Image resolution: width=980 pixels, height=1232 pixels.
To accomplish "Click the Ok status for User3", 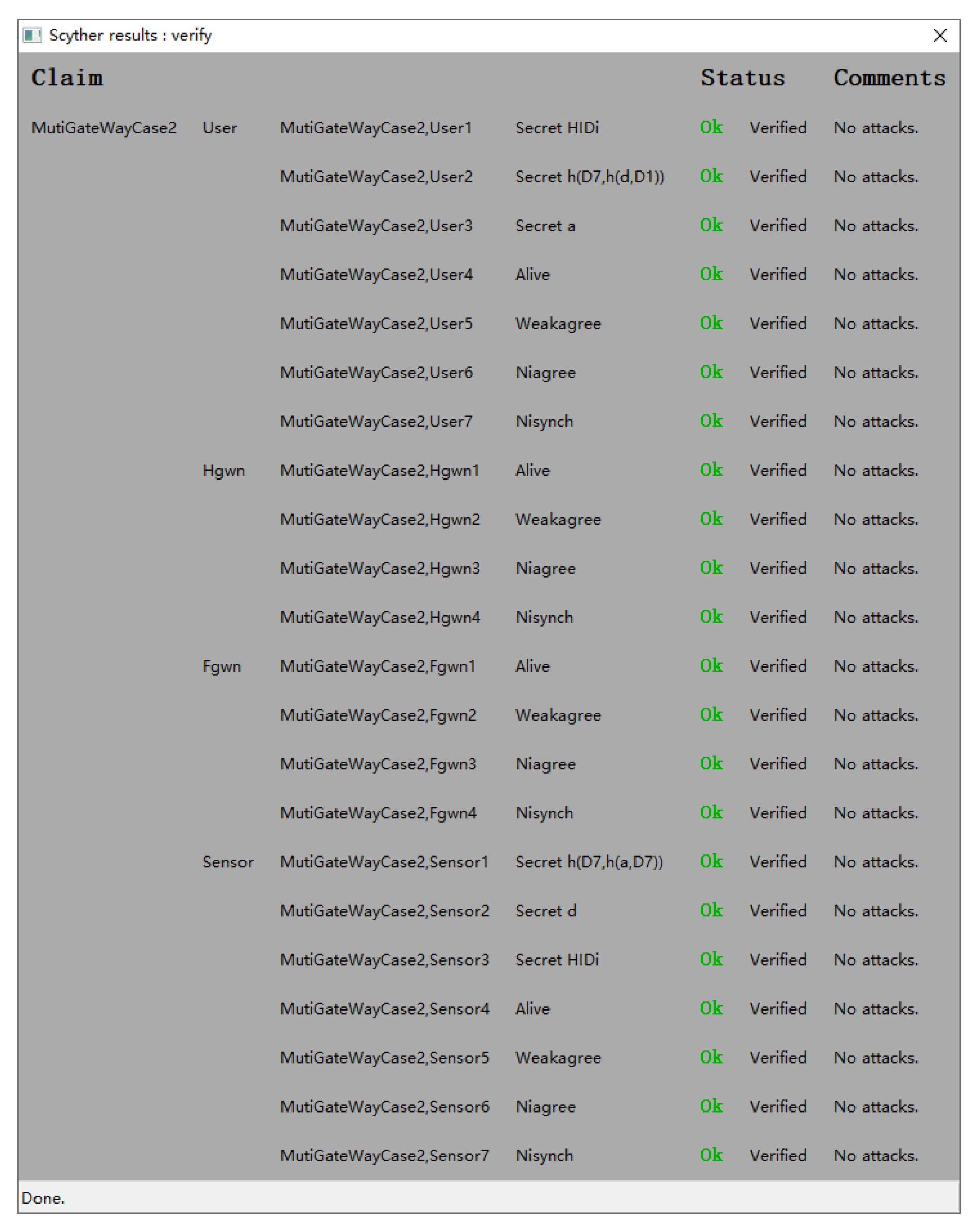I will [711, 225].
